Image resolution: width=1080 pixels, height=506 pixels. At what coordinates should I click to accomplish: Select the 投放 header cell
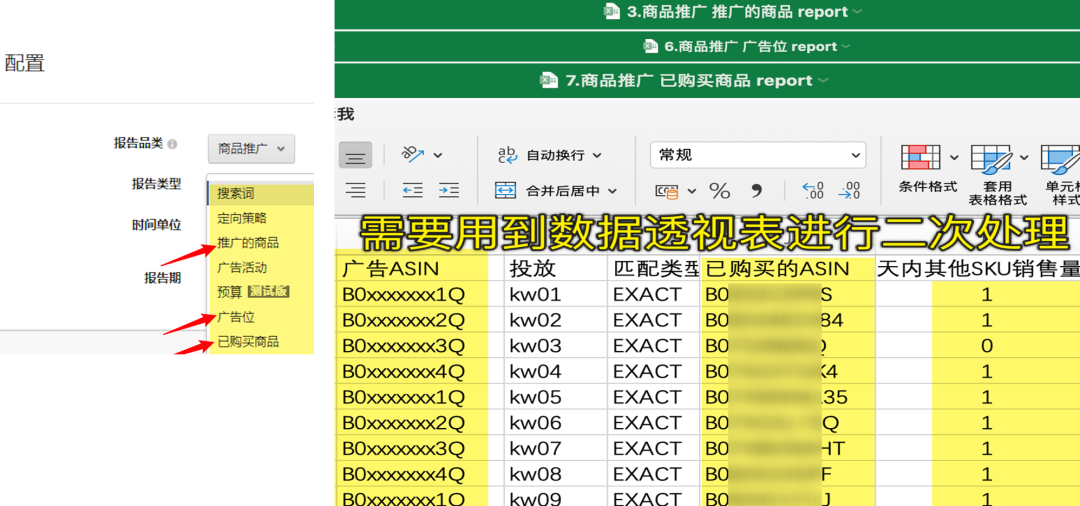click(555, 268)
